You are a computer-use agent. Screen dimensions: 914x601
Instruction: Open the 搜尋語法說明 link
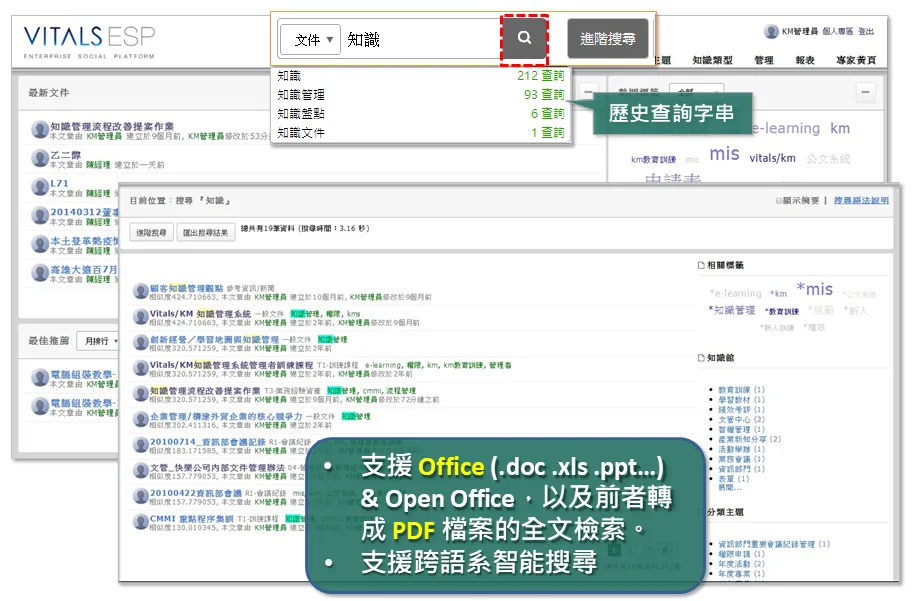point(861,201)
